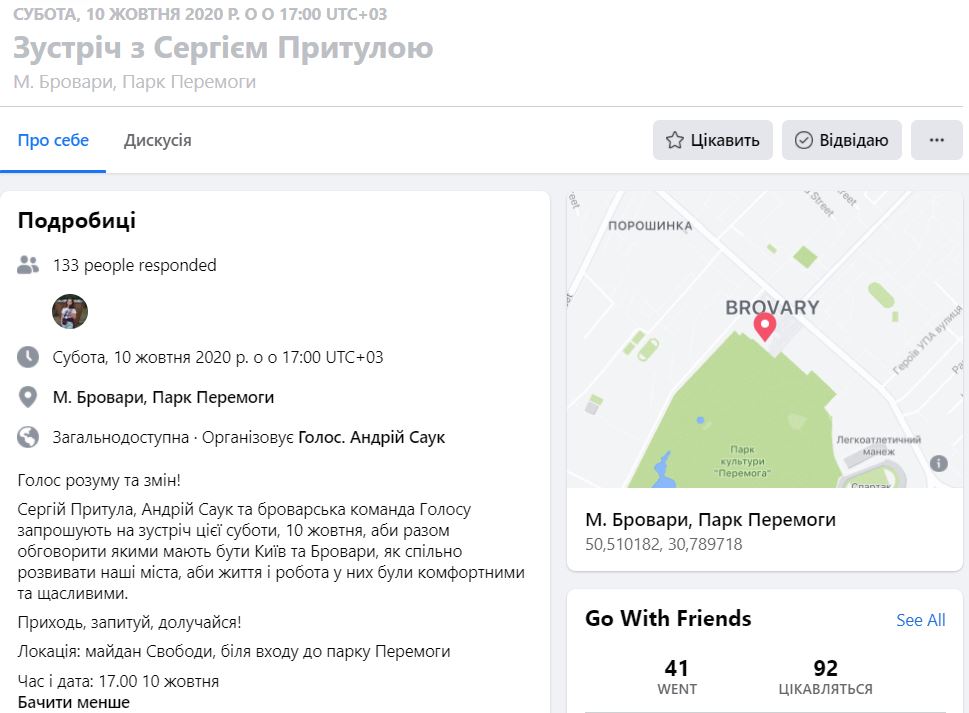Click the checkmark icon on Відвідаю button

point(803,140)
